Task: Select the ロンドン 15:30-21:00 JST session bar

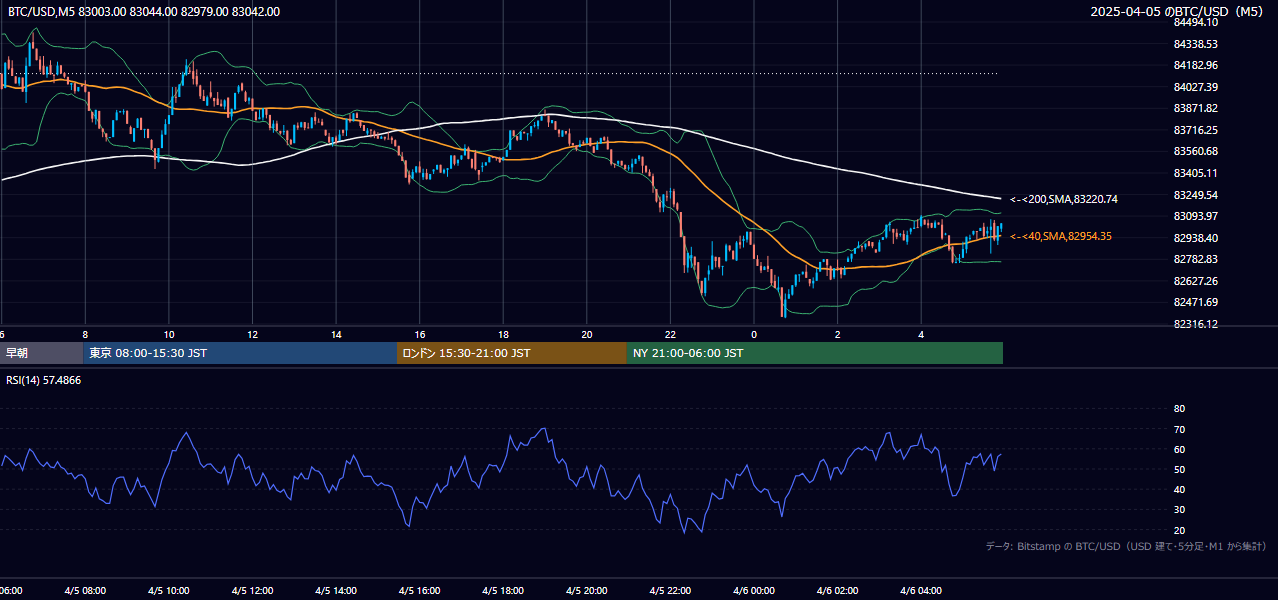Action: 512,353
